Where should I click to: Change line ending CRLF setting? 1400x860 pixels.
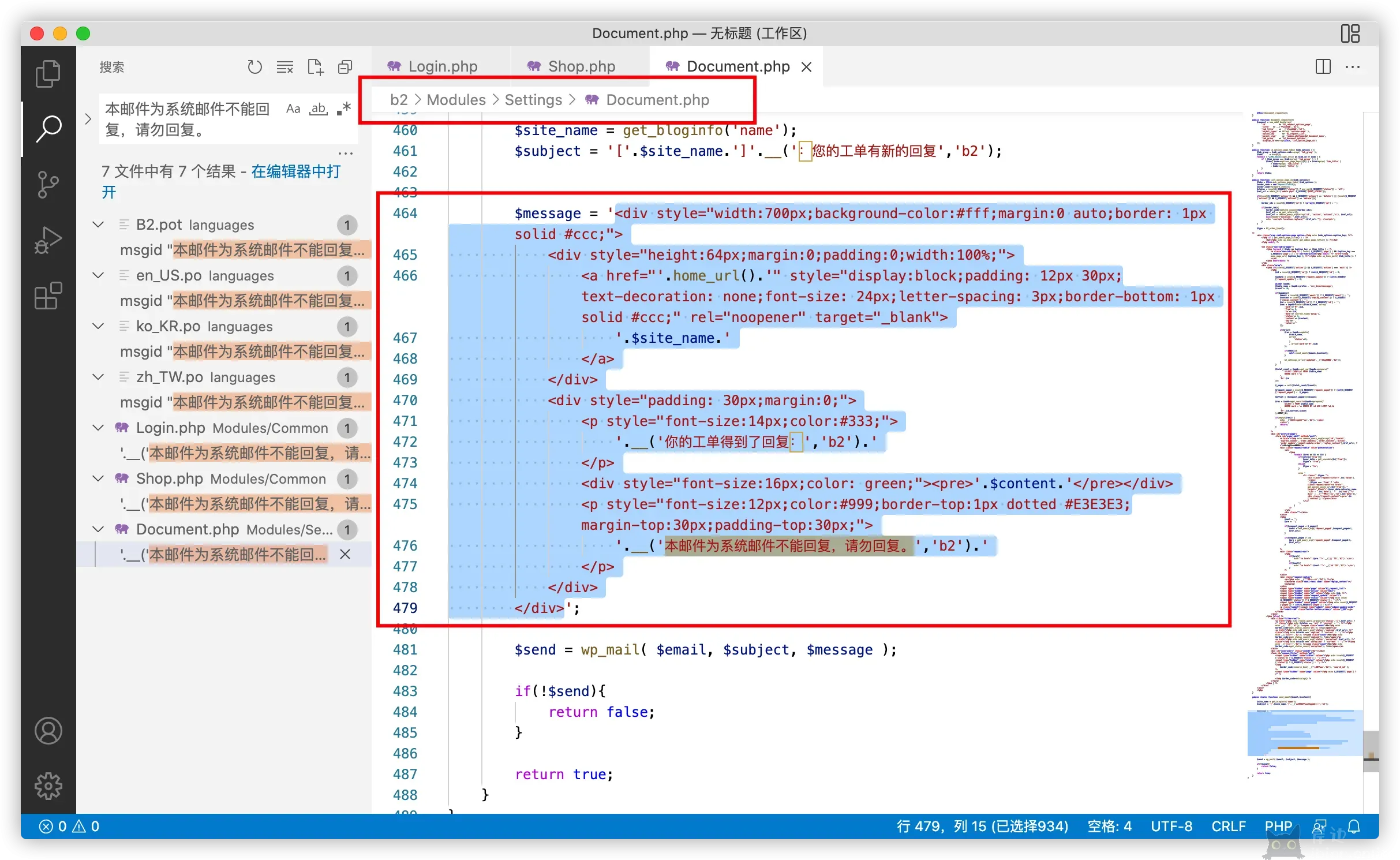[1229, 826]
